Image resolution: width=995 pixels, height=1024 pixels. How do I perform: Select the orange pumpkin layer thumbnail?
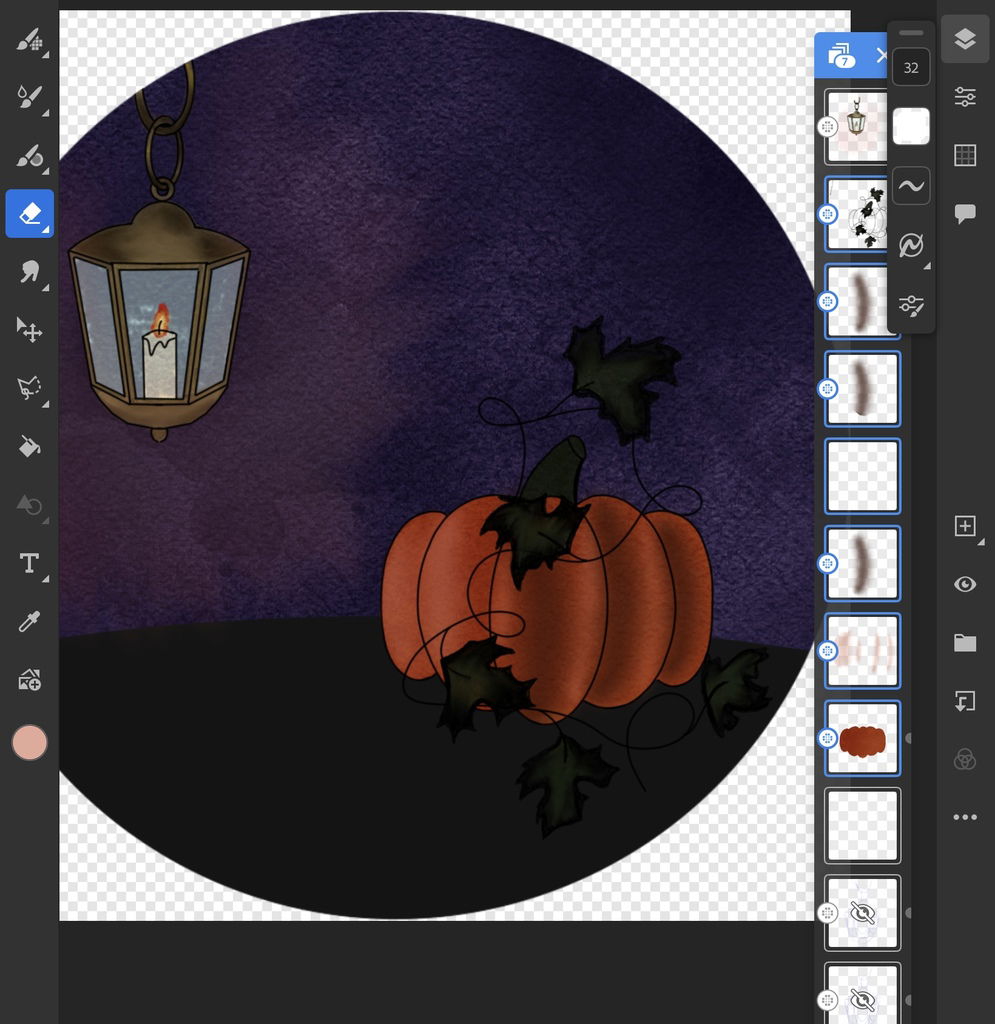862,739
